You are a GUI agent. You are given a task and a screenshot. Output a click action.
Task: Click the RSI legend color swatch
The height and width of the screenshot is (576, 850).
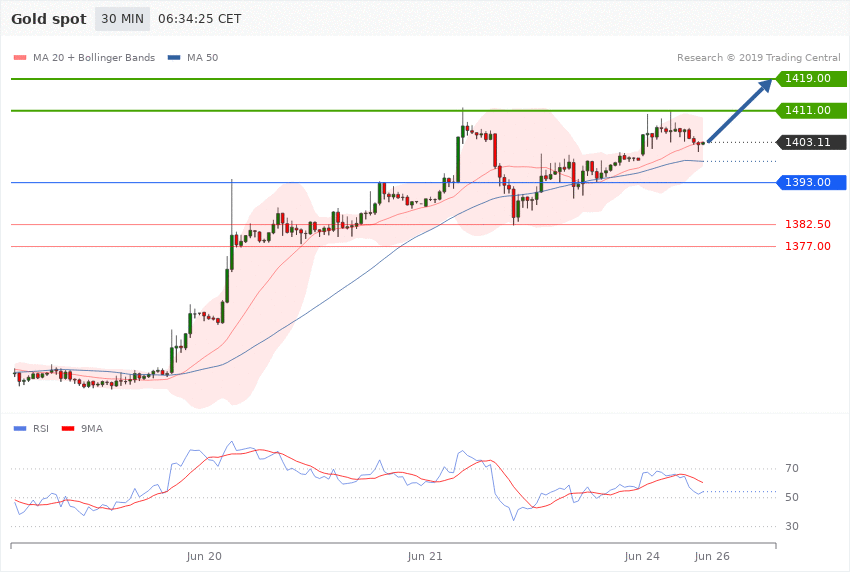(x=20, y=429)
